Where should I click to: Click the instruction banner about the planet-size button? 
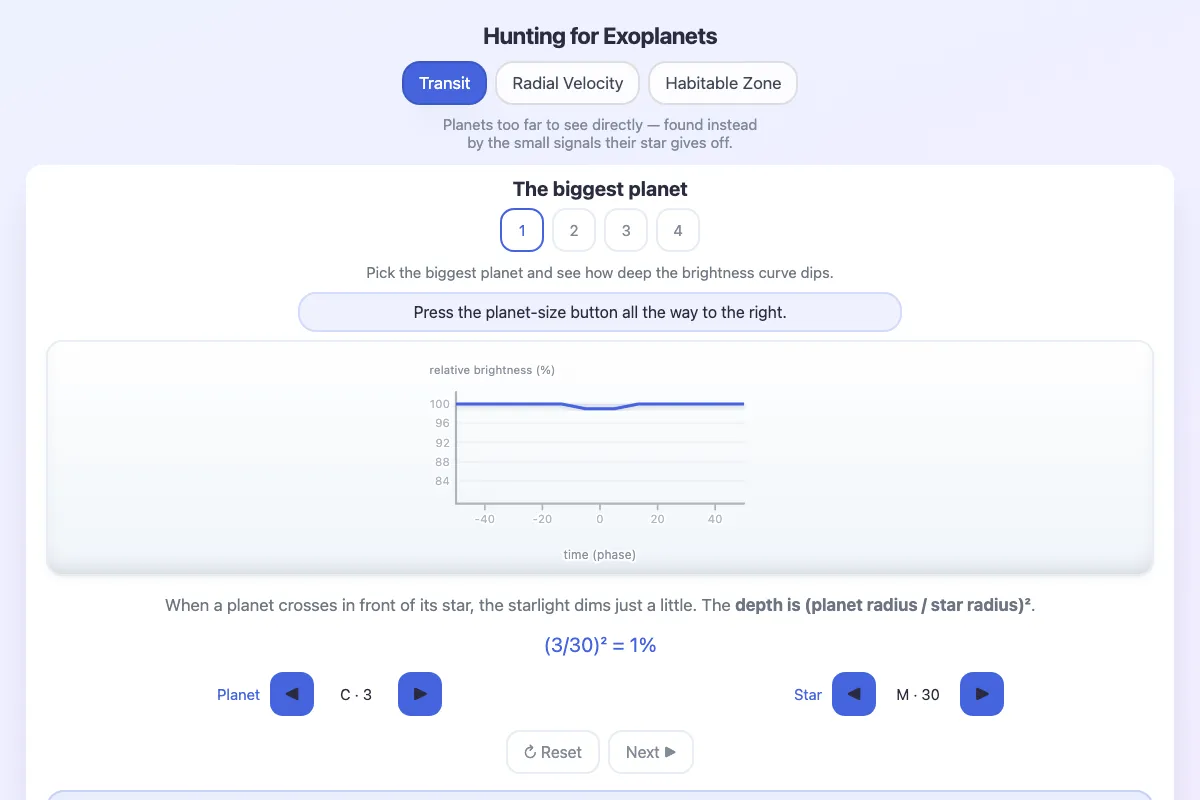[600, 312]
